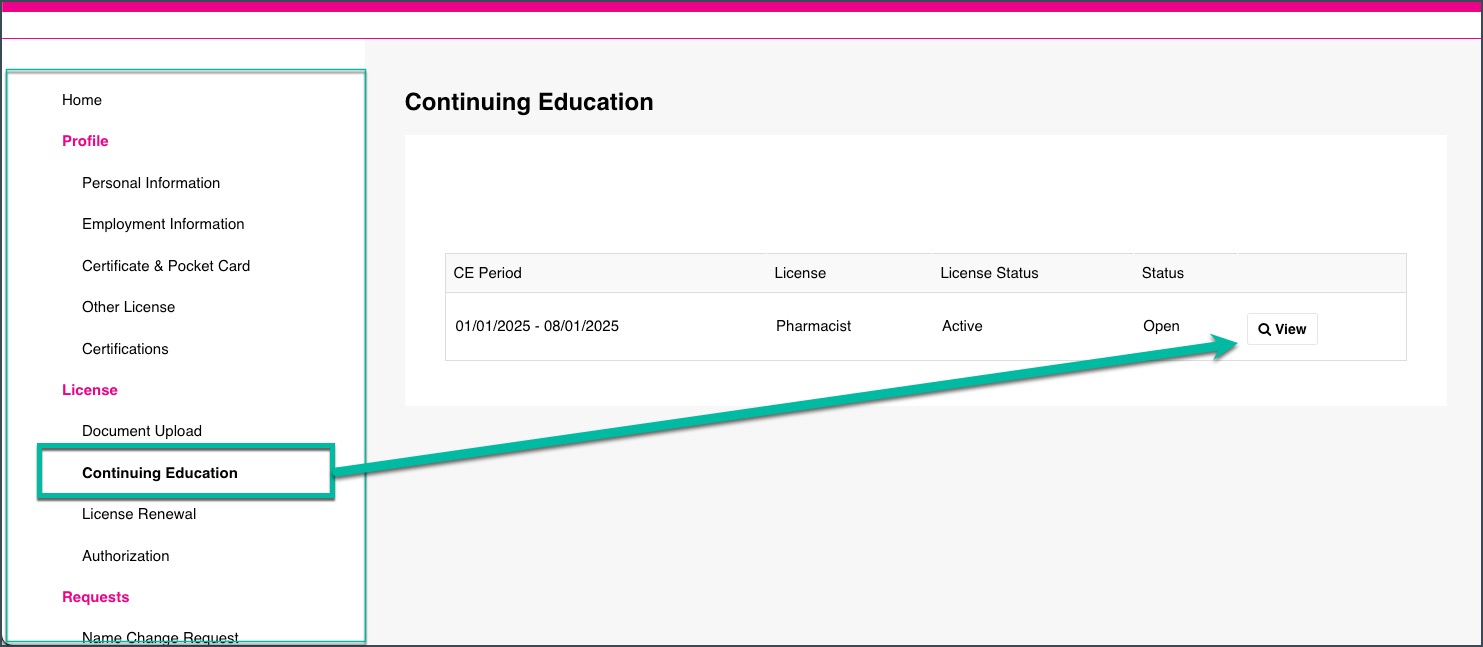1483x647 pixels.
Task: Open Name Change Request item
Action: [160, 638]
